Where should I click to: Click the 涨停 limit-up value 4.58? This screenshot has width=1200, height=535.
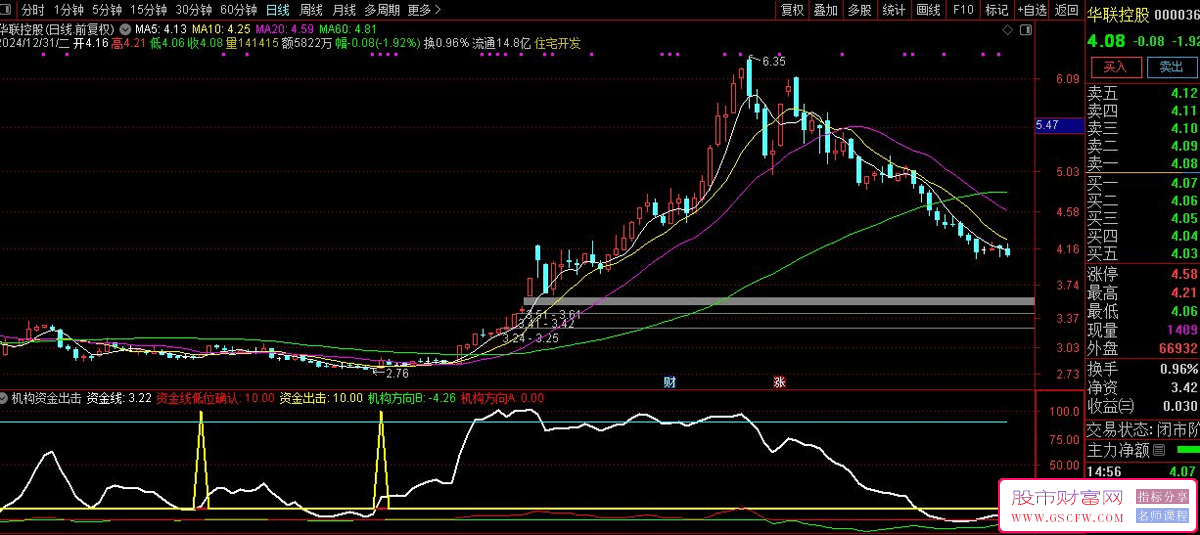tap(1183, 274)
